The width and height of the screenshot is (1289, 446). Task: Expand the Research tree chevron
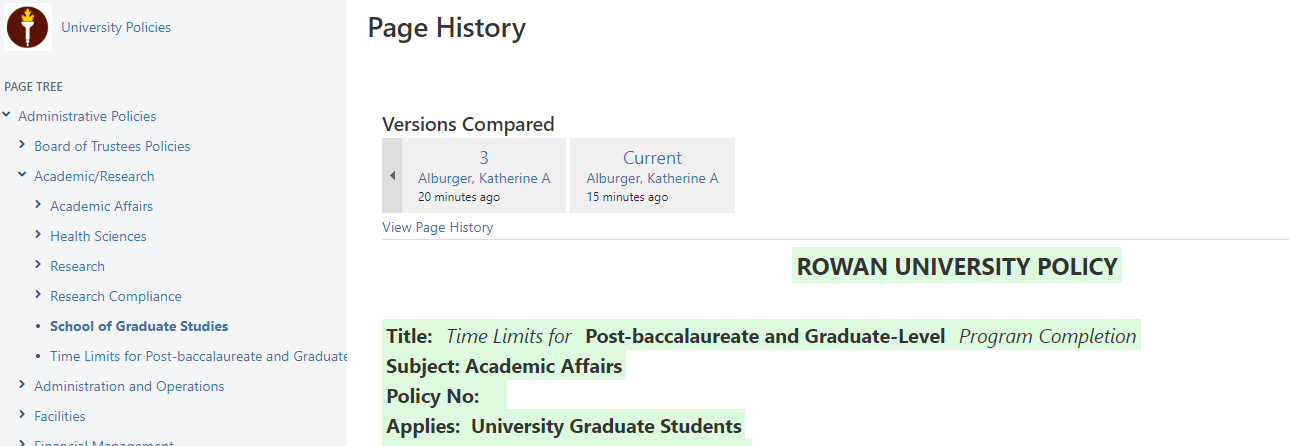(39, 265)
